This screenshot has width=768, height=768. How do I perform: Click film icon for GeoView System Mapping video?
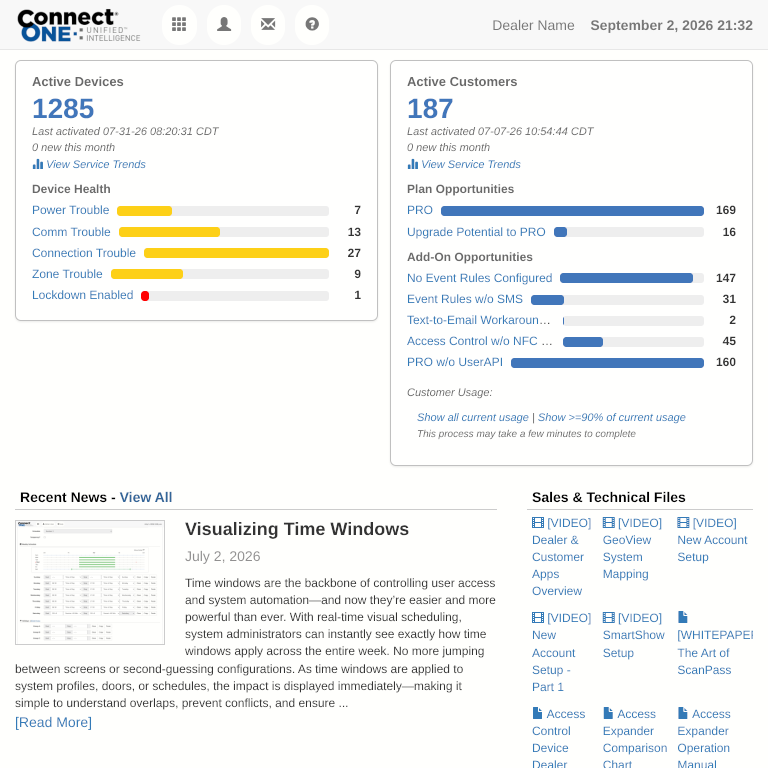point(609,523)
